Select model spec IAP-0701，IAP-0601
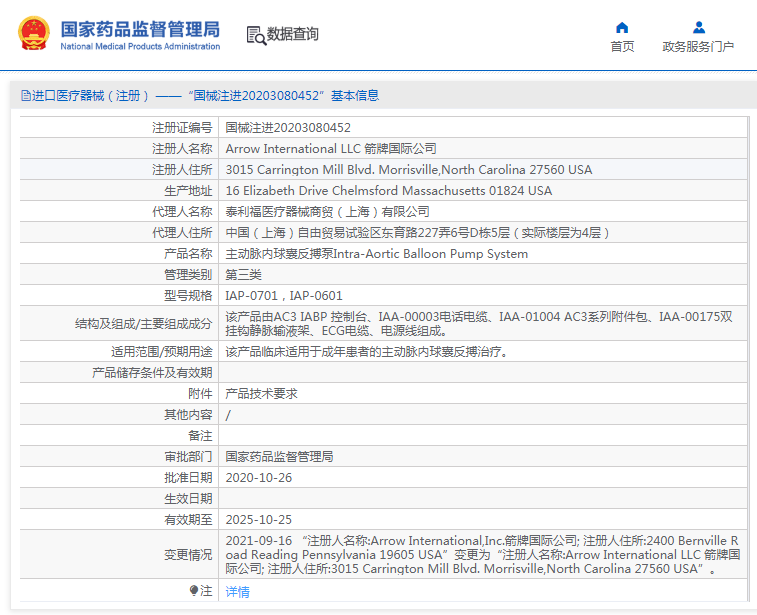This screenshot has width=757, height=615. [284, 295]
